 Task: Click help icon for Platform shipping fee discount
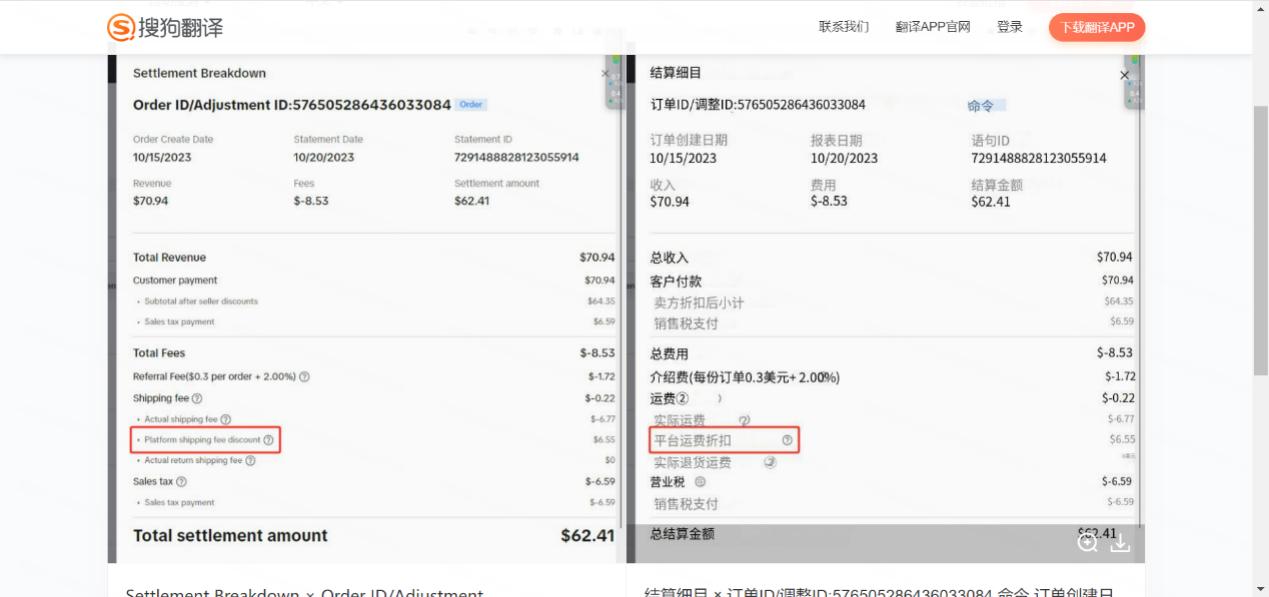click(x=268, y=440)
